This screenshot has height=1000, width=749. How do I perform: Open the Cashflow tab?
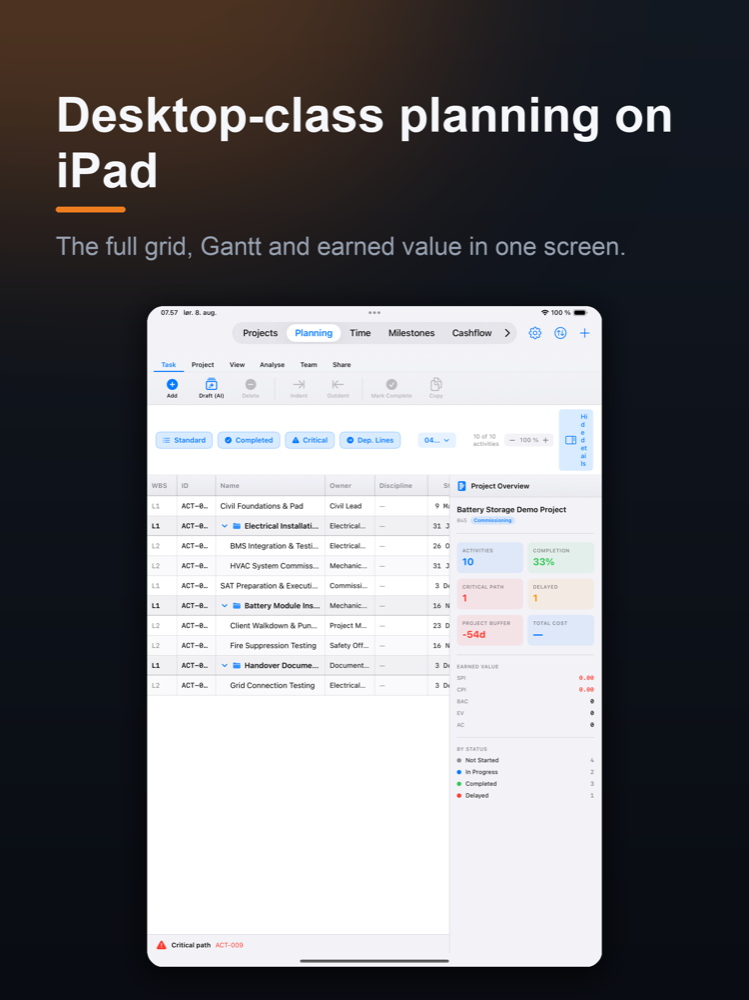click(x=472, y=333)
